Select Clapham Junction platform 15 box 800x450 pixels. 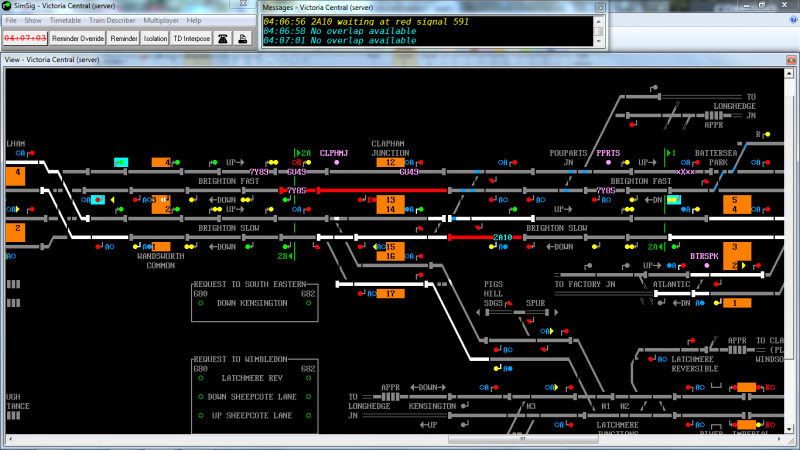(x=391, y=247)
